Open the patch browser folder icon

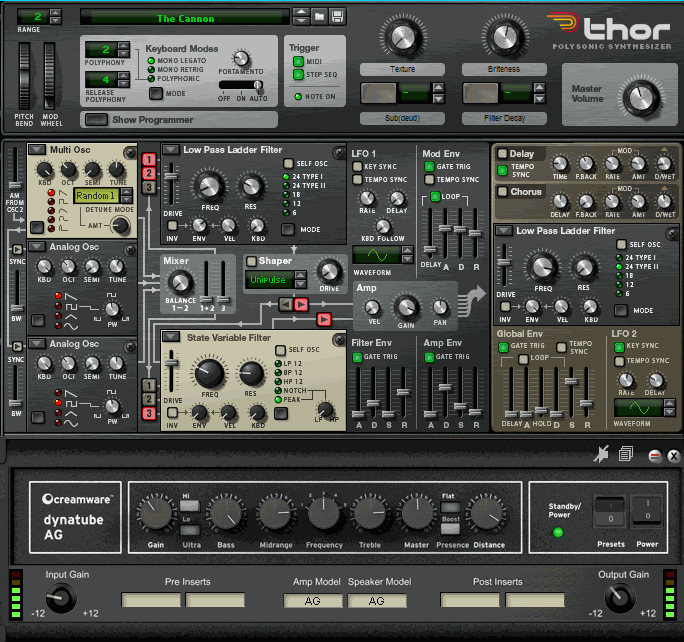point(320,17)
